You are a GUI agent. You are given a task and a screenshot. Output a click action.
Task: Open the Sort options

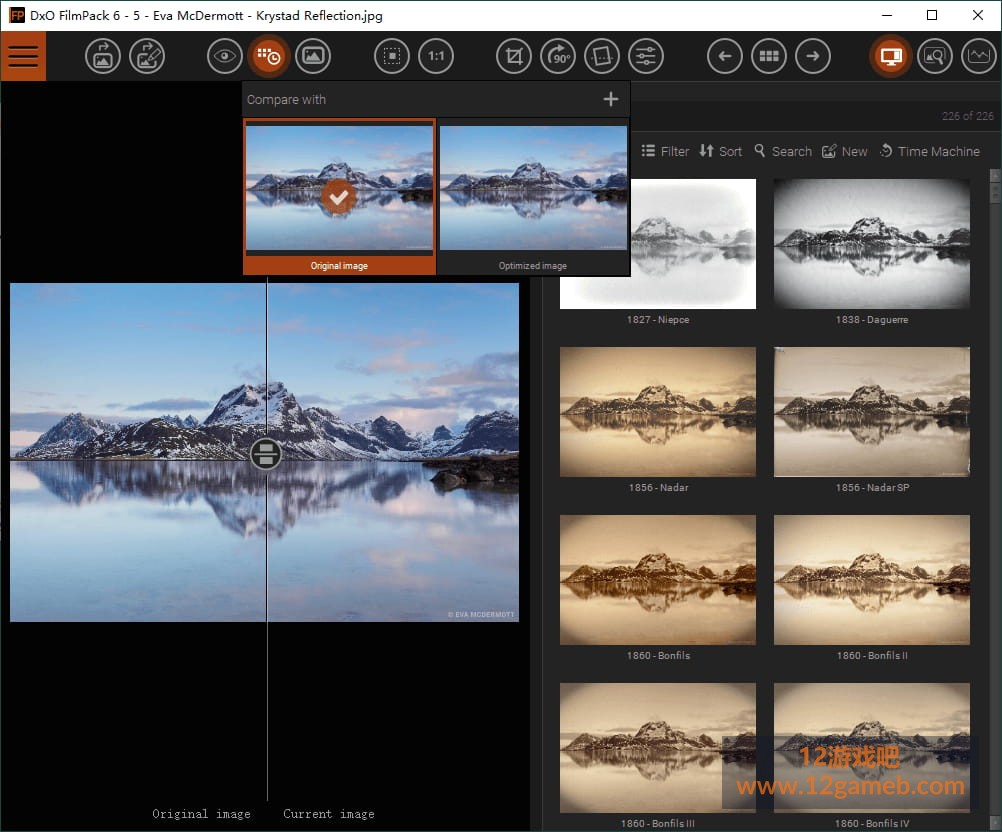point(721,151)
